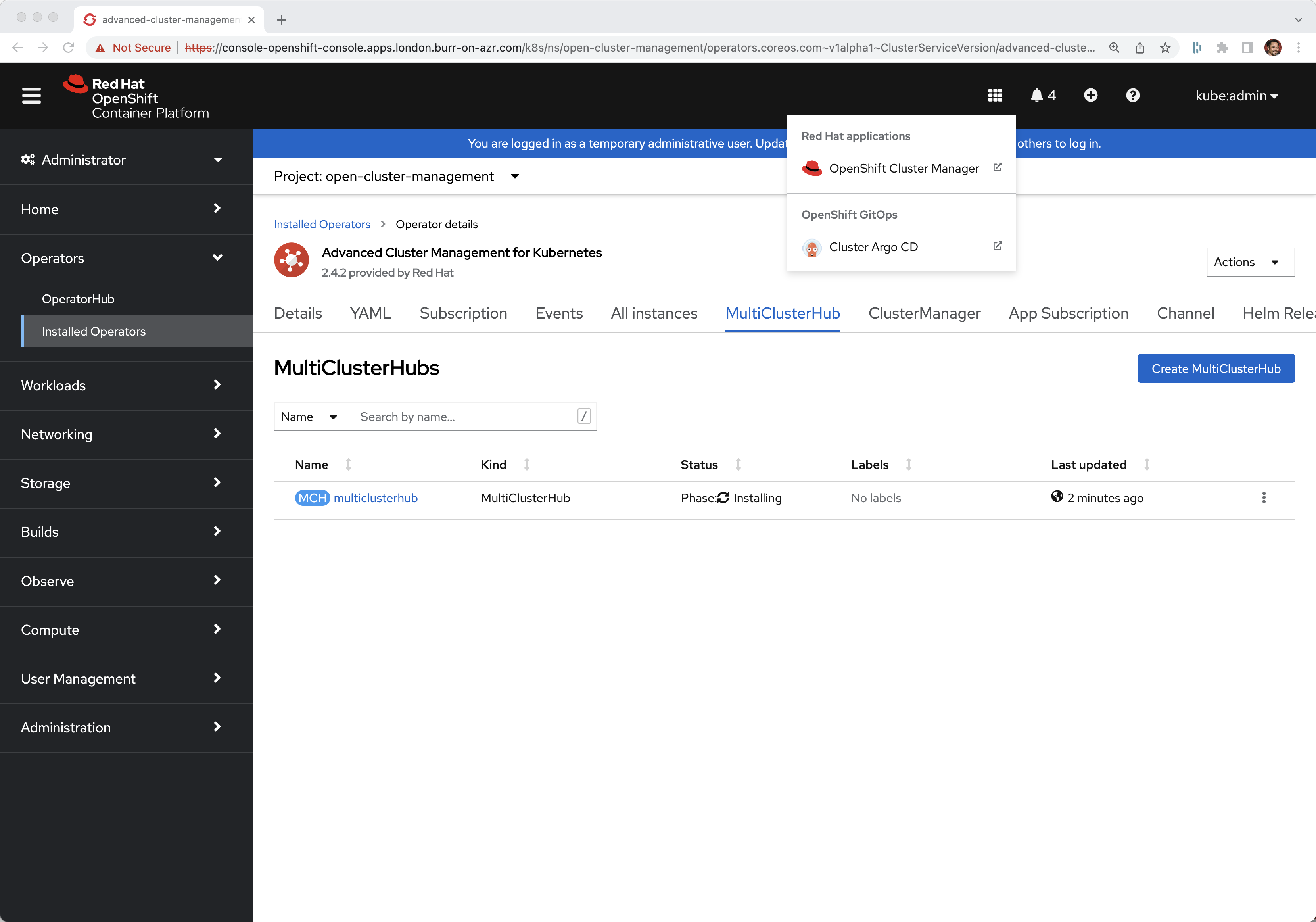Sort table by Status column arrows

point(738,465)
